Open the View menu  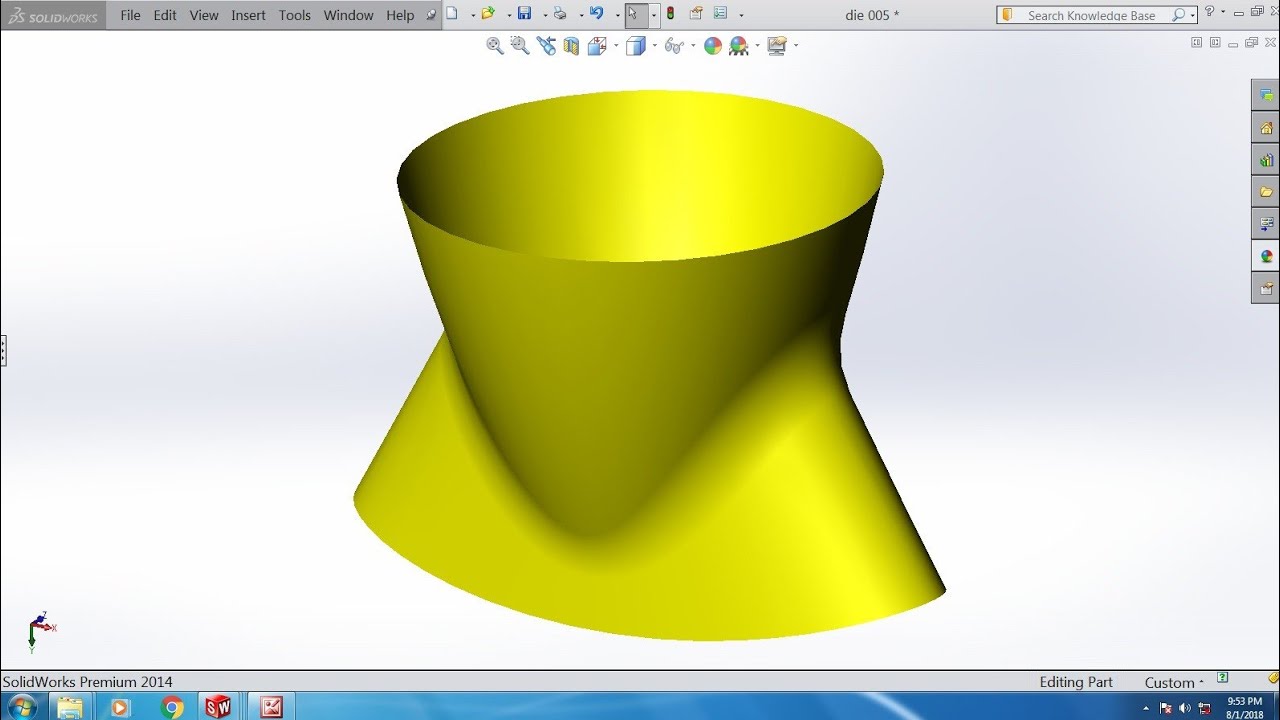coord(204,15)
